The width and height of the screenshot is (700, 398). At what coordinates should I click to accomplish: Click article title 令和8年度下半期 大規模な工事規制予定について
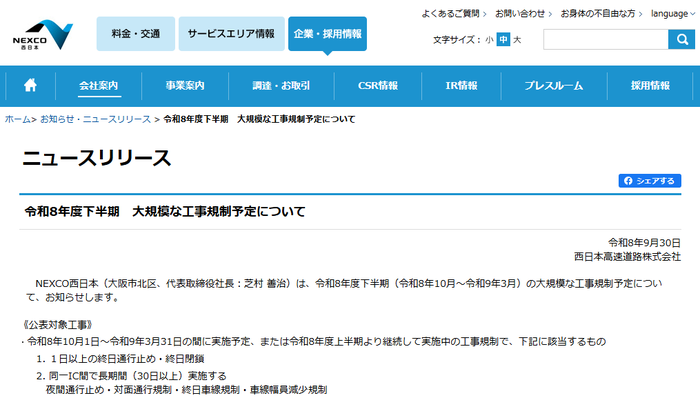pyautogui.click(x=165, y=211)
